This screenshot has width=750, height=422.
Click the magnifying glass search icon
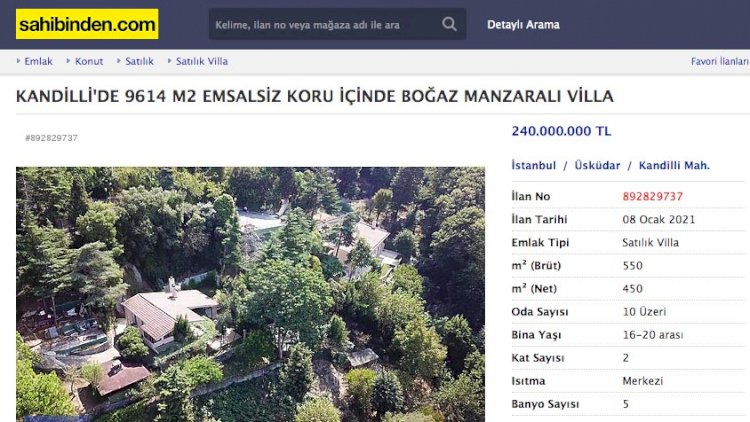[449, 24]
